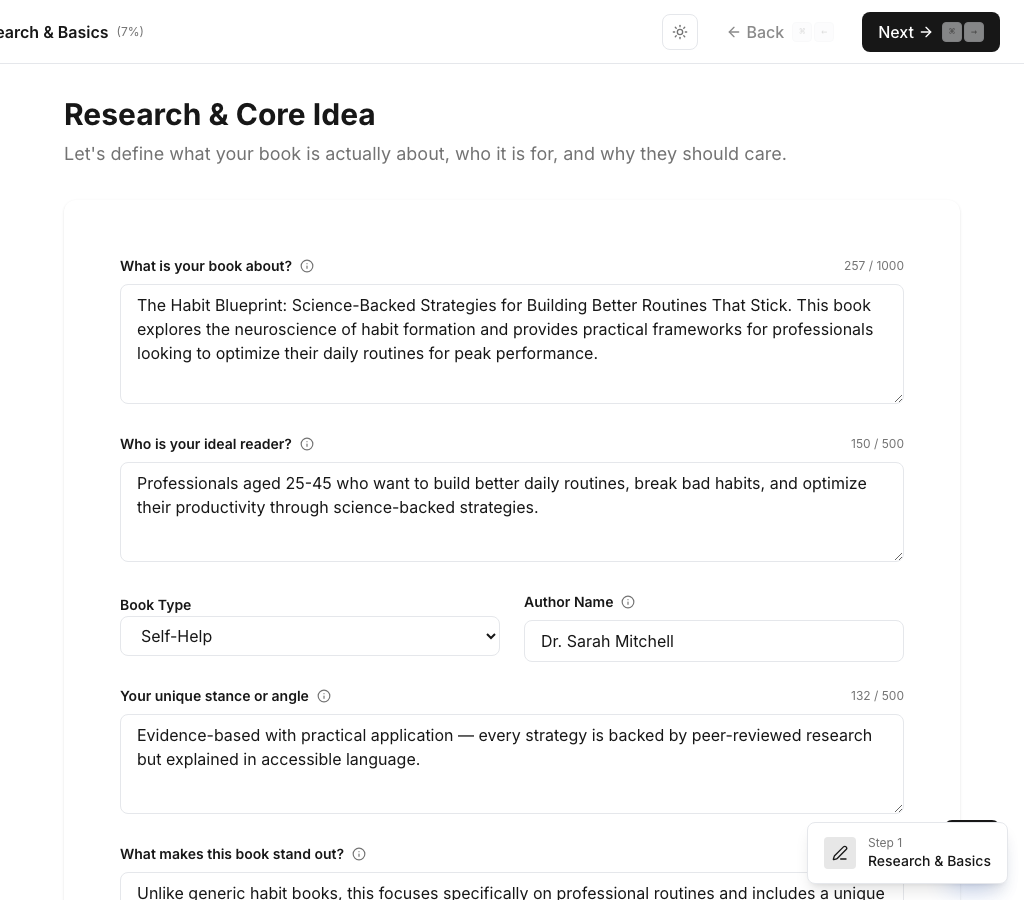Image resolution: width=1024 pixels, height=900 pixels.
Task: Click the keyboard shortcut badge inside Next button
Action: [963, 32]
